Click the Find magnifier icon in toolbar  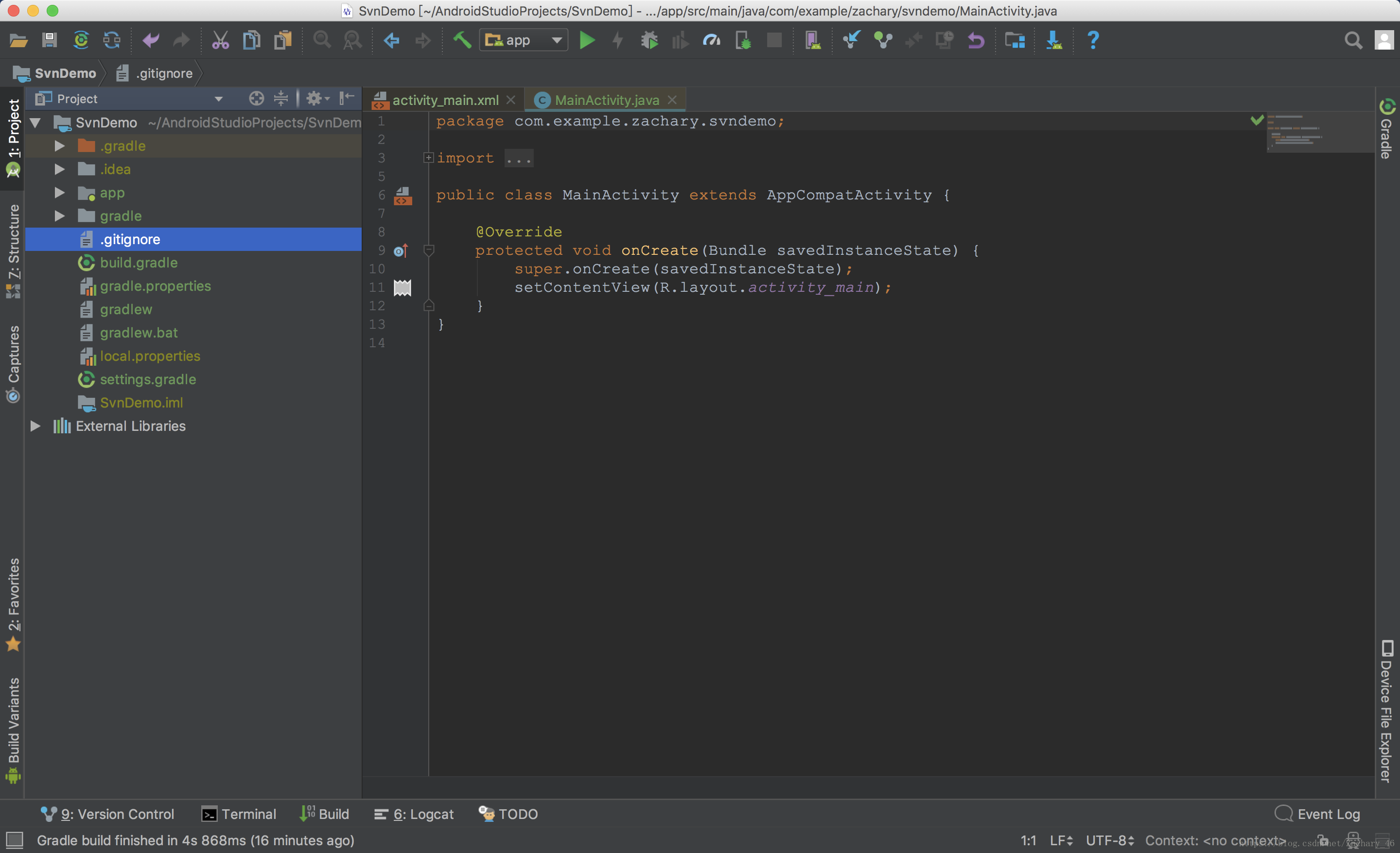(322, 40)
